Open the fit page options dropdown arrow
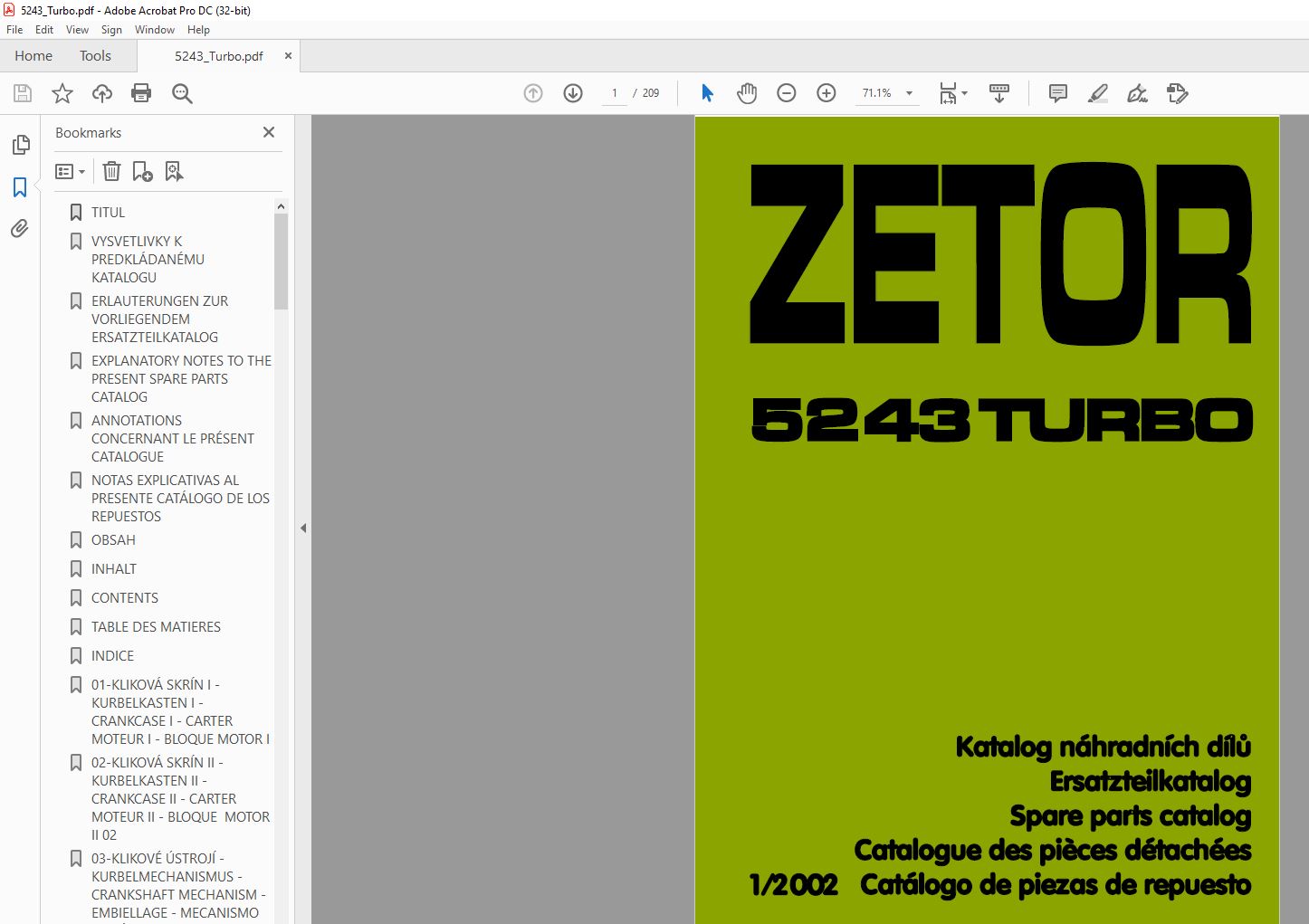Screen dimensions: 1309x924 (x=965, y=93)
